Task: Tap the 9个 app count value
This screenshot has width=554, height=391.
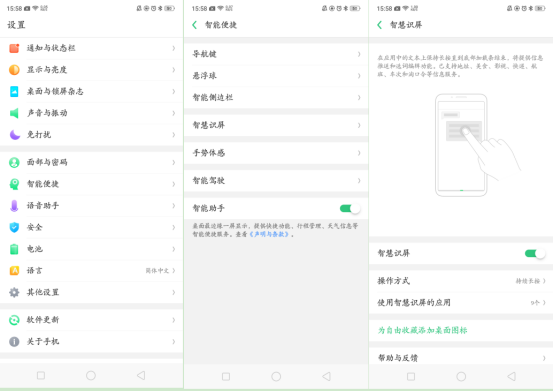Action: 535,303
